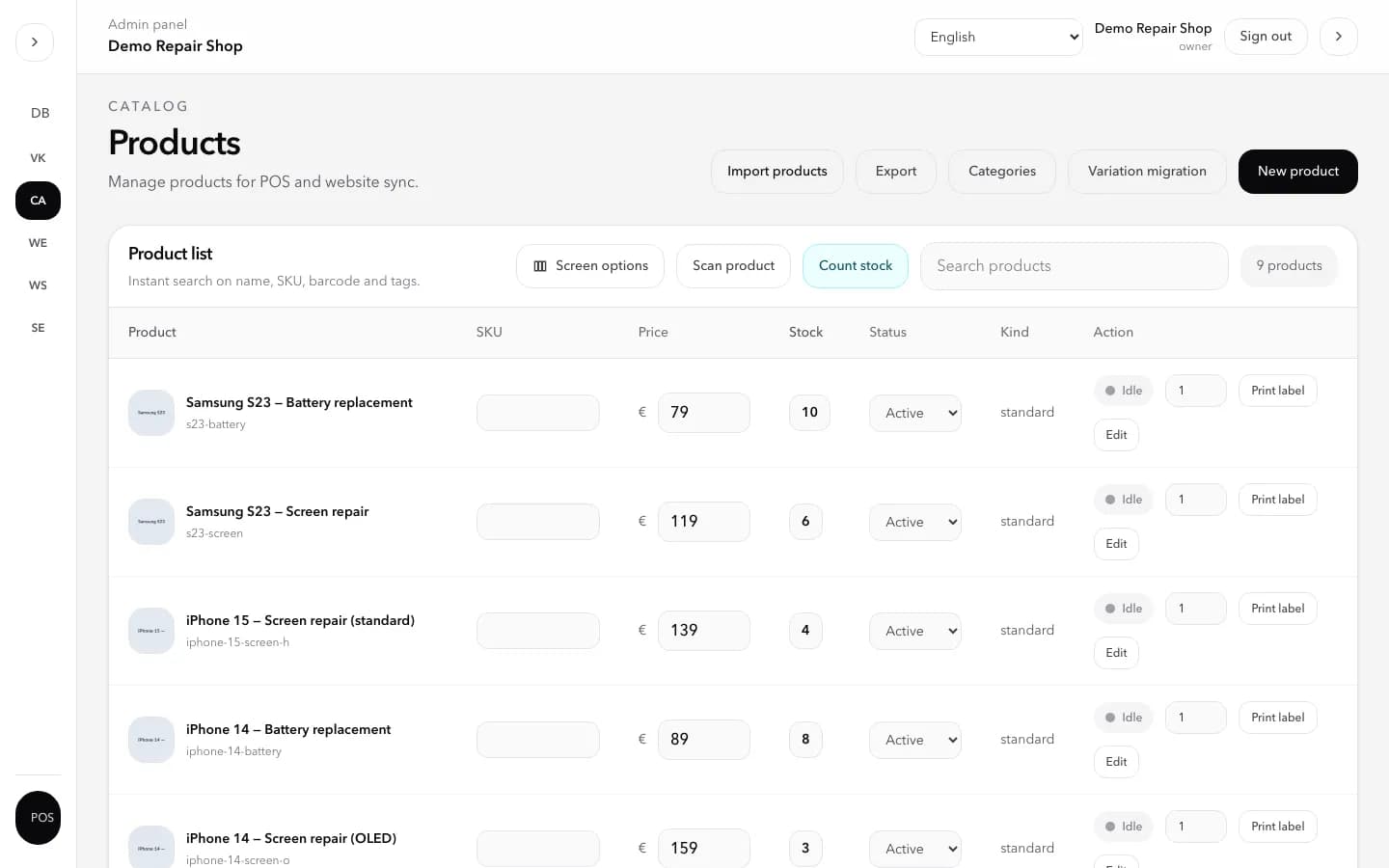This screenshot has height=868, width=1389.
Task: Launch the POS from the sidebar
Action: click(x=39, y=818)
